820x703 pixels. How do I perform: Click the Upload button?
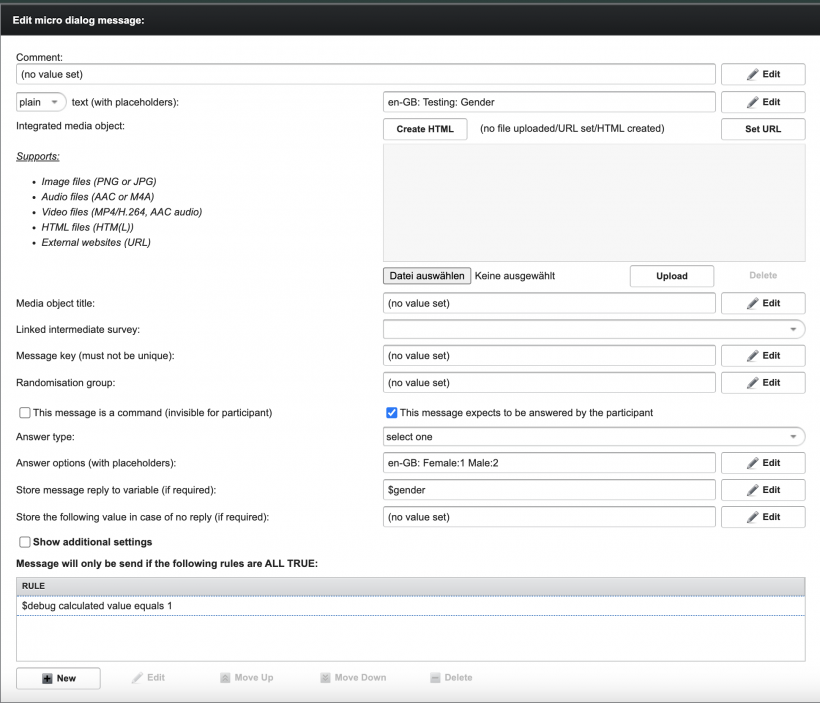[x=672, y=276]
